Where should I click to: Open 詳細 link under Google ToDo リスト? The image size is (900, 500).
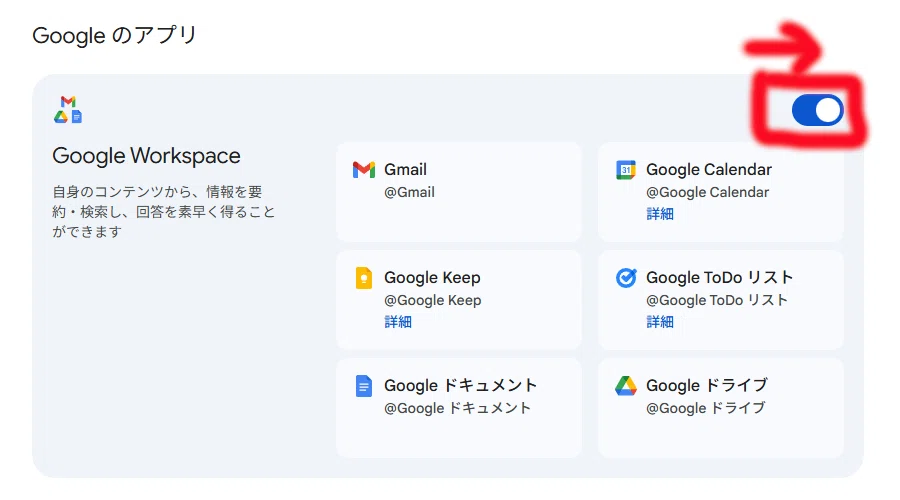pos(660,322)
